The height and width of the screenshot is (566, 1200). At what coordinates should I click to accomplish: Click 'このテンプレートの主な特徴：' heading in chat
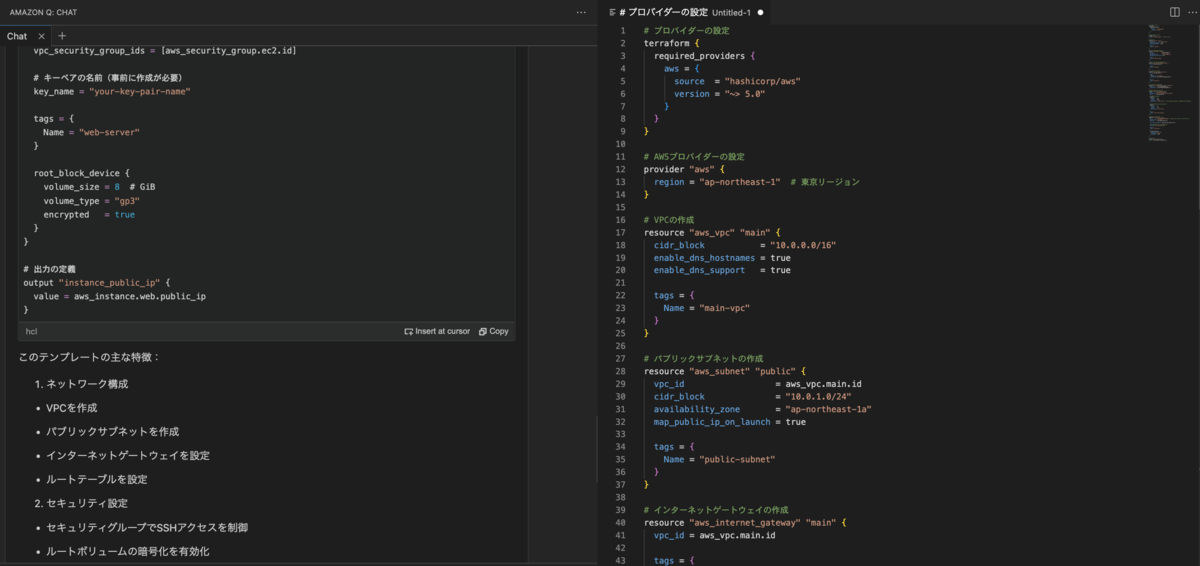89,357
